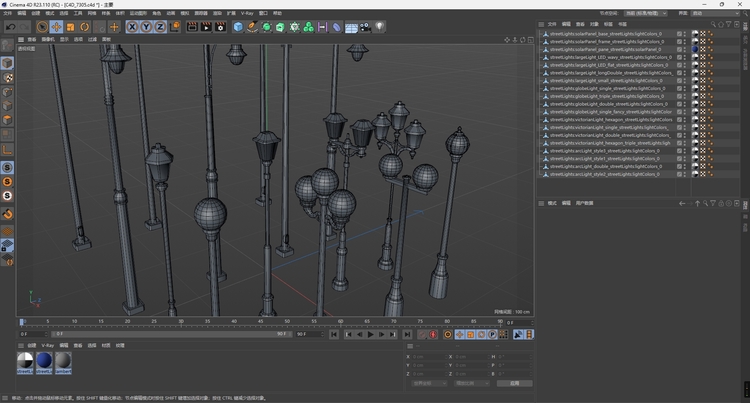The height and width of the screenshot is (403, 750).
Task: Activate the Rotate tool
Action: click(x=84, y=27)
